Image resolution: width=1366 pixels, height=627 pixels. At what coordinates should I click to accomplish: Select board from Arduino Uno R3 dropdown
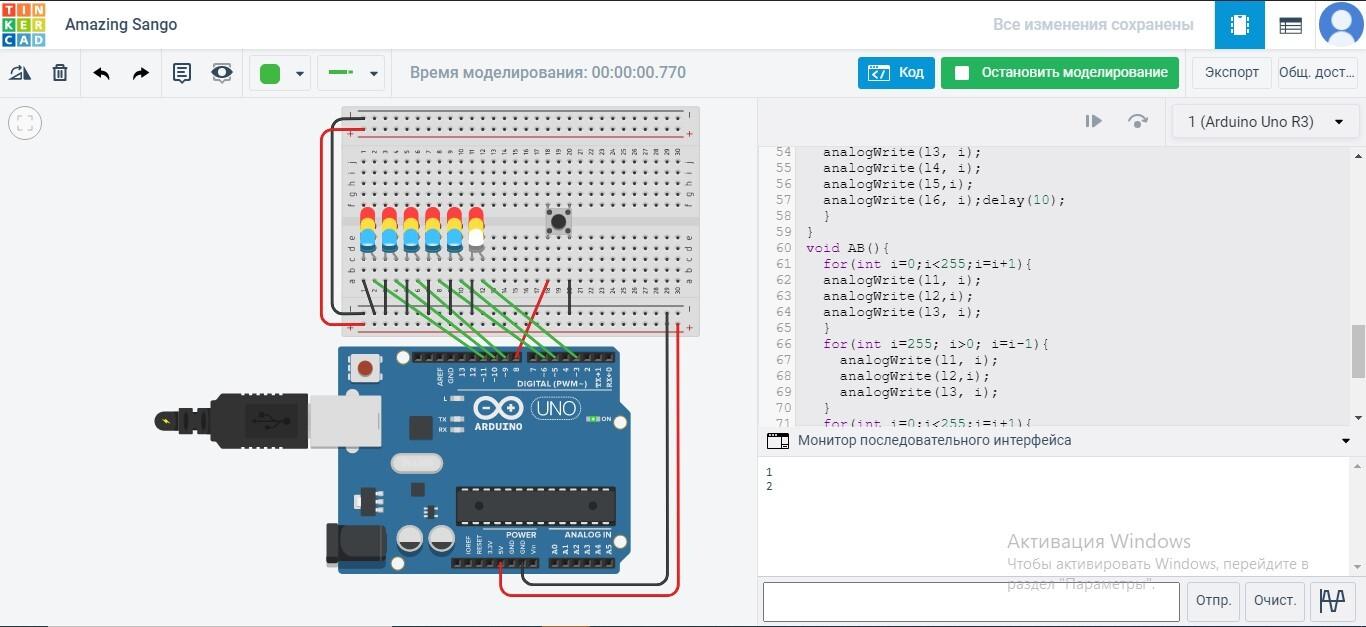pyautogui.click(x=1265, y=122)
